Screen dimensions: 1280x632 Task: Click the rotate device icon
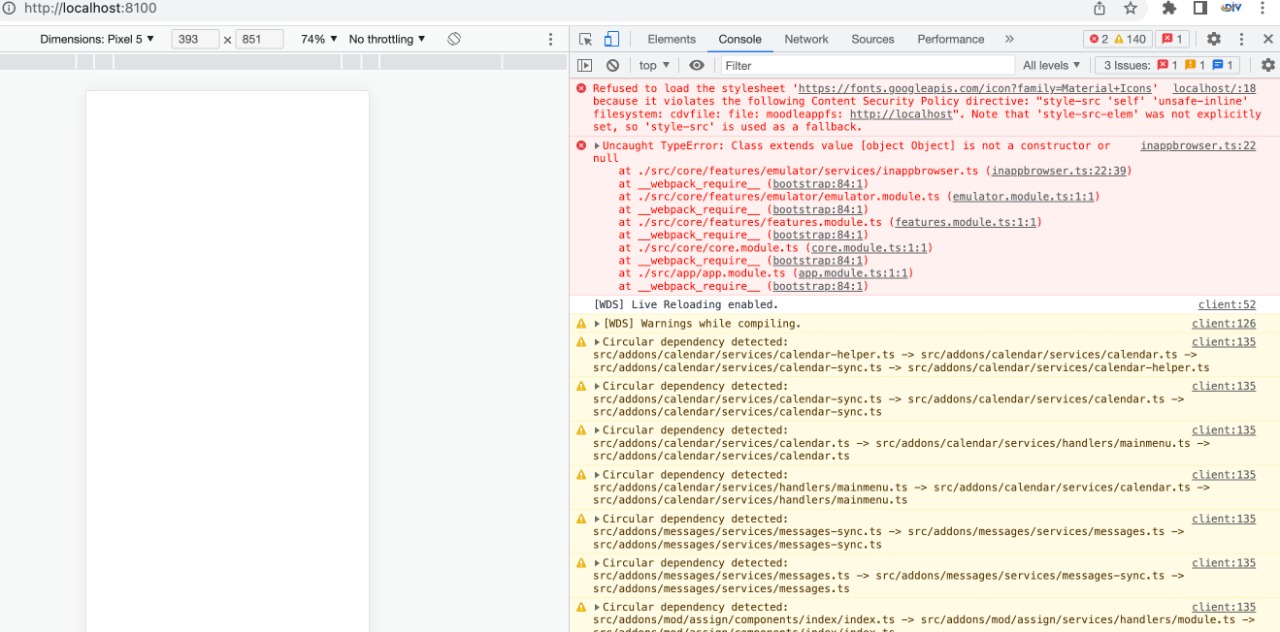tap(454, 39)
